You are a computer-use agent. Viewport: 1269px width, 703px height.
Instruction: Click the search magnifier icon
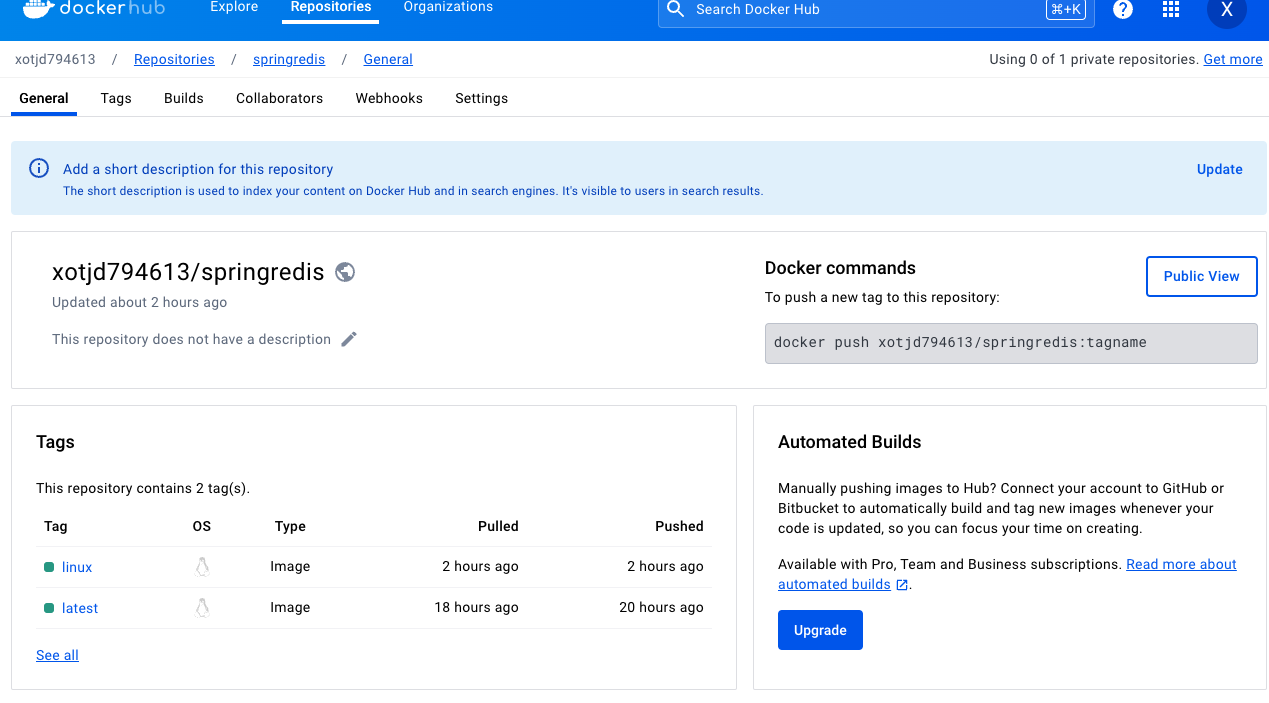[676, 9]
